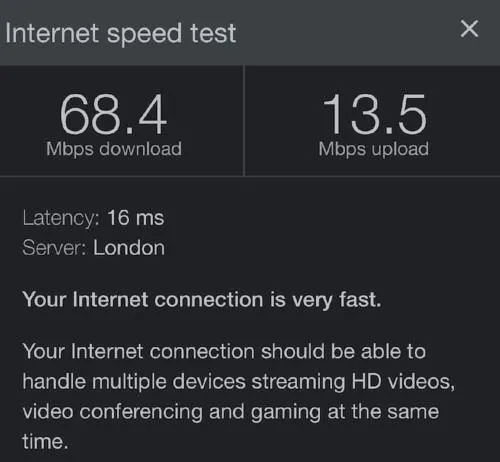500x462 pixels.
Task: Click the 13.5 upload speed value
Action: click(374, 114)
